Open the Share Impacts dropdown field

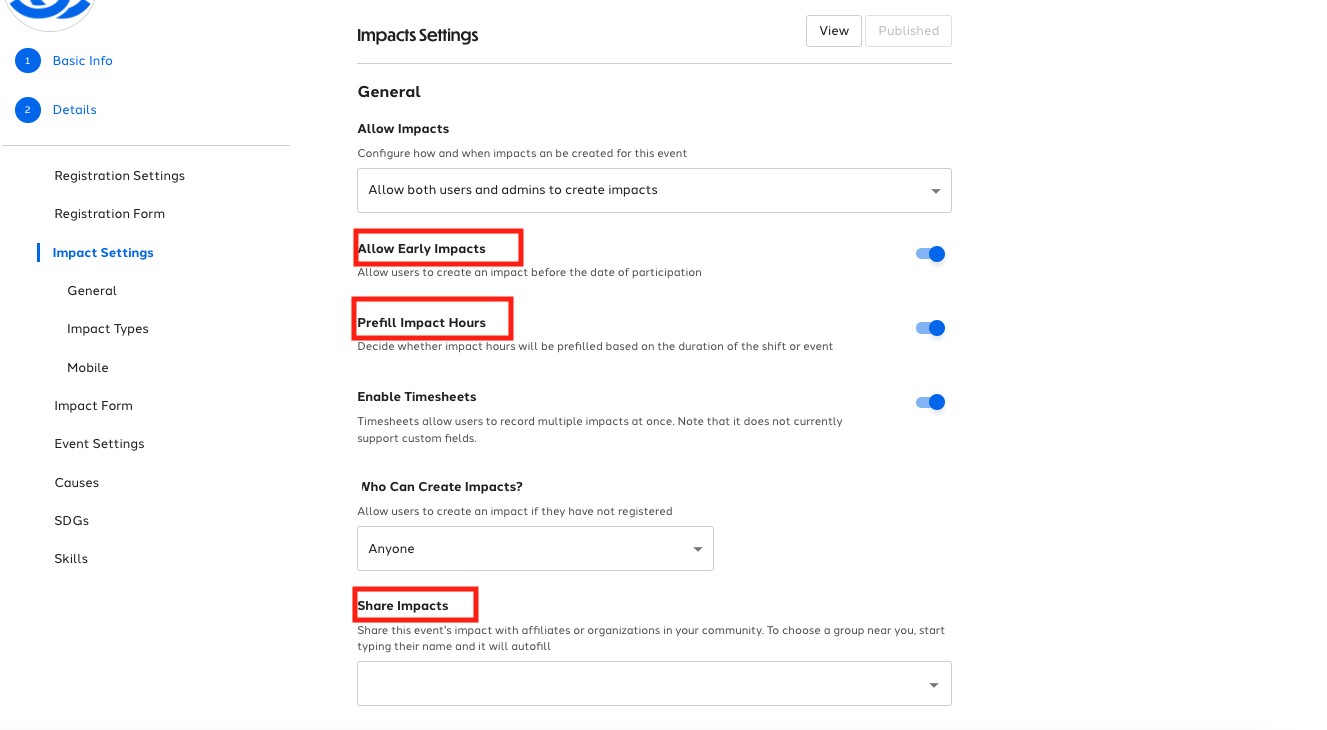(x=654, y=684)
